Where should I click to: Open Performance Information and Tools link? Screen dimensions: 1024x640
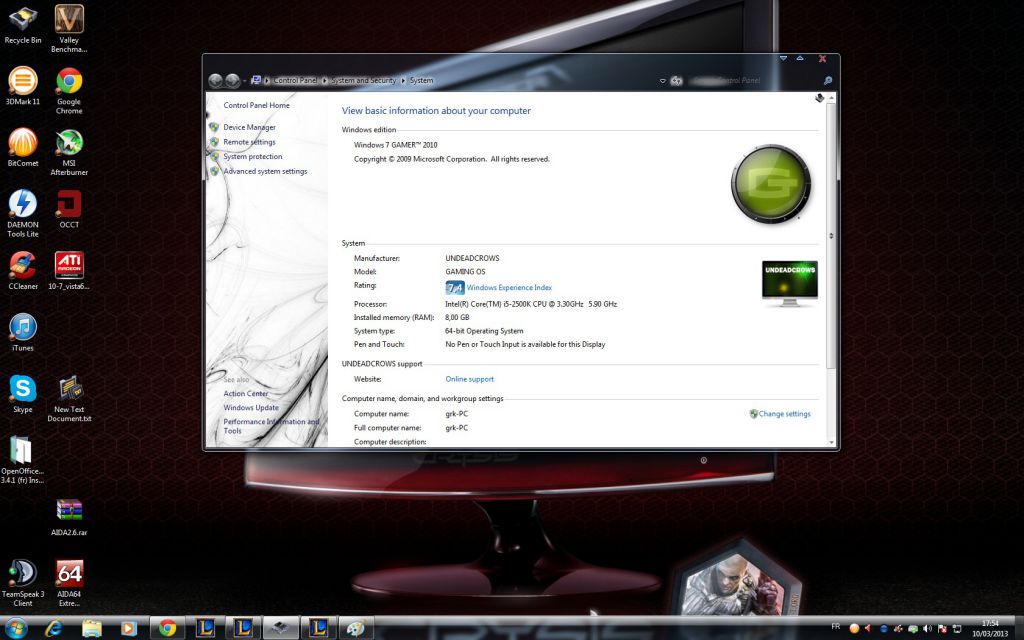click(x=271, y=426)
